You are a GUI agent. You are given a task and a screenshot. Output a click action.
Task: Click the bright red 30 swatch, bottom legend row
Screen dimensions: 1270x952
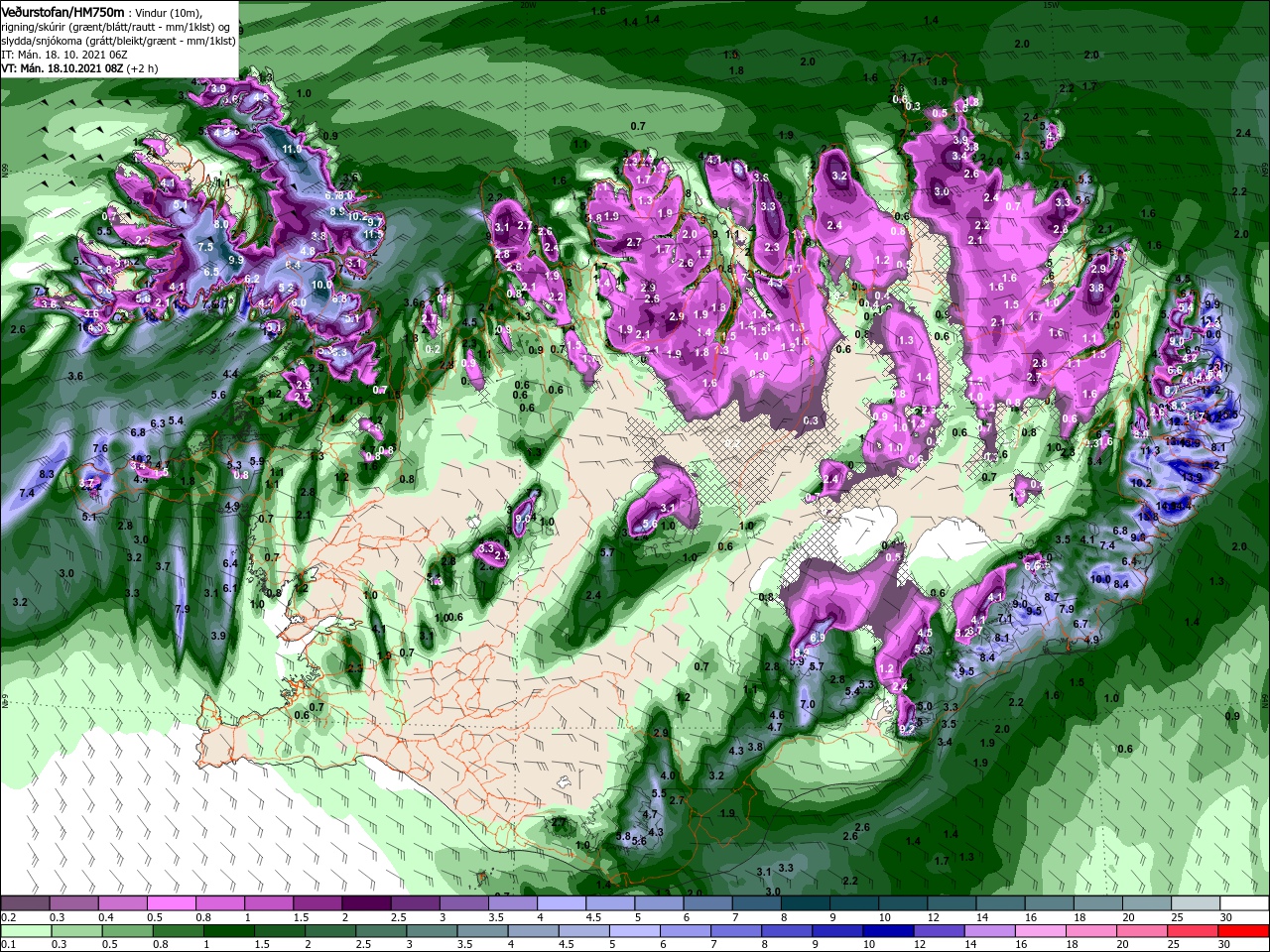(1245, 931)
